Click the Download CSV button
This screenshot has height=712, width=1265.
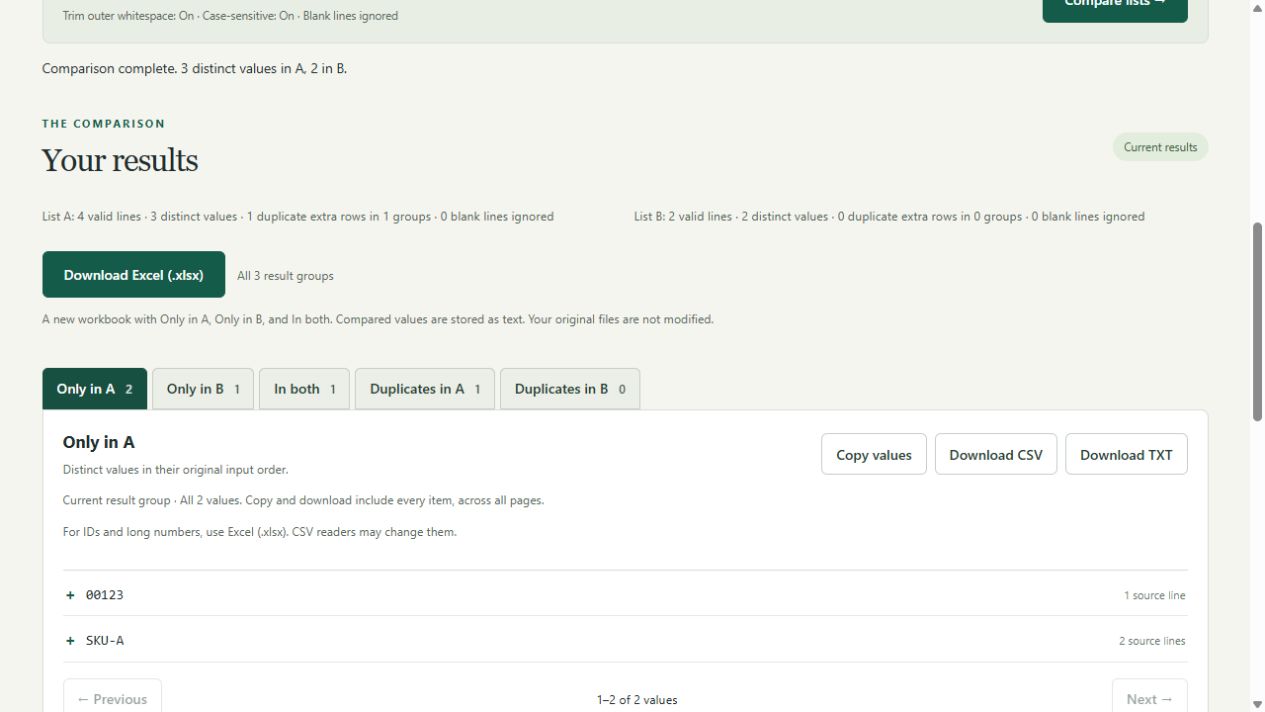(x=996, y=454)
